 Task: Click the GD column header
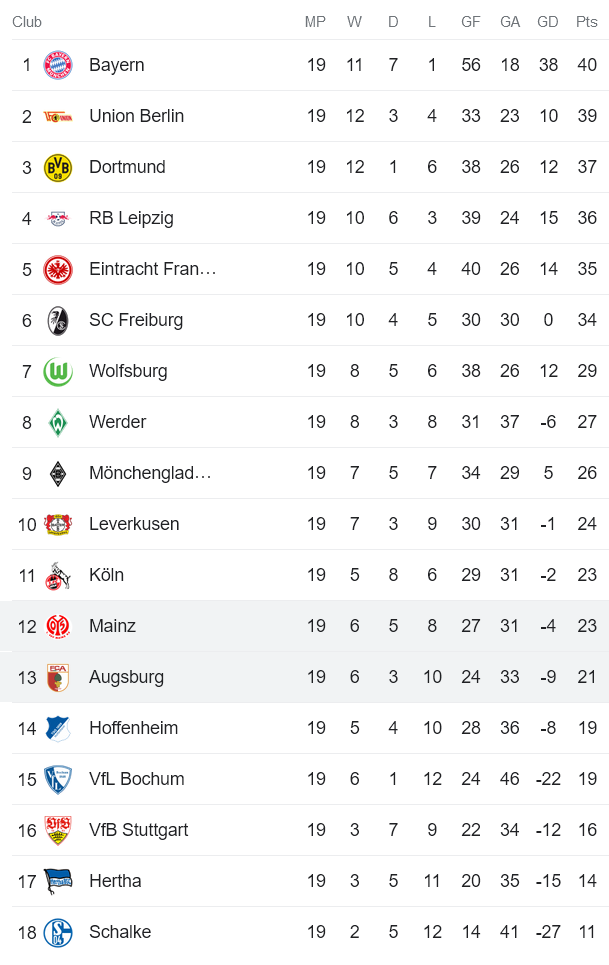pyautogui.click(x=548, y=21)
